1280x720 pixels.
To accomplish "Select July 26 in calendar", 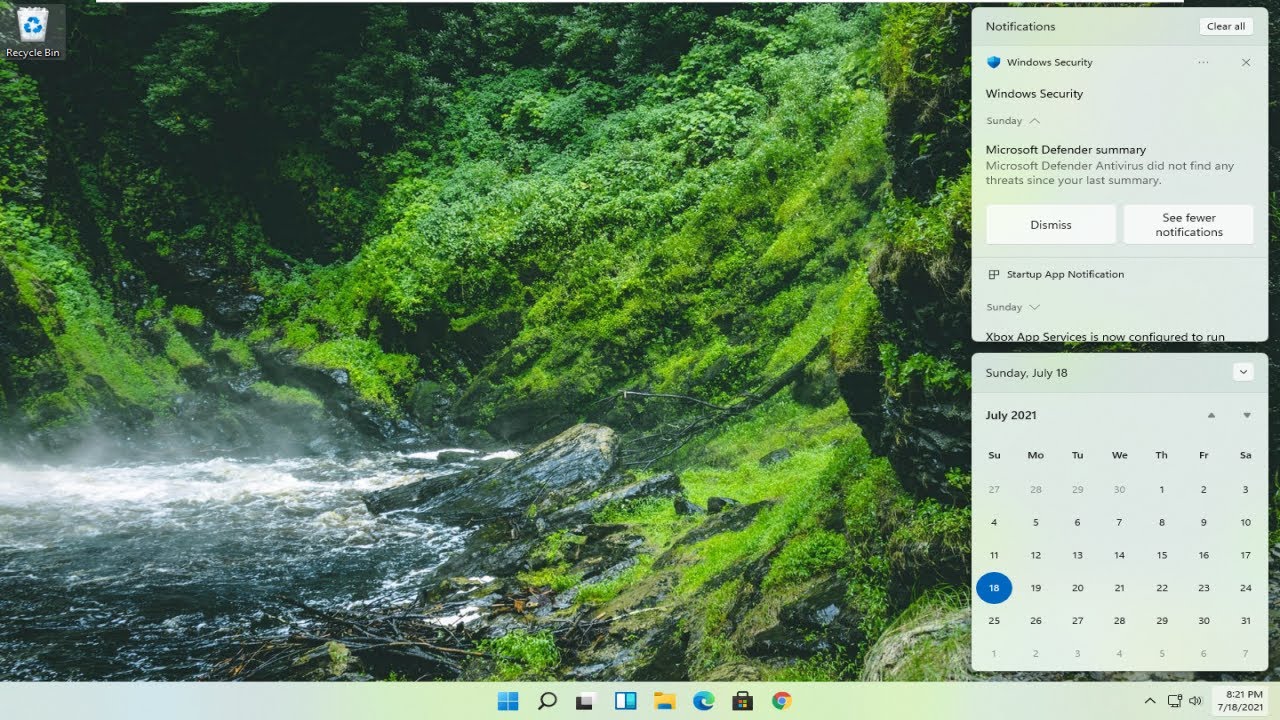I will pos(1036,621).
